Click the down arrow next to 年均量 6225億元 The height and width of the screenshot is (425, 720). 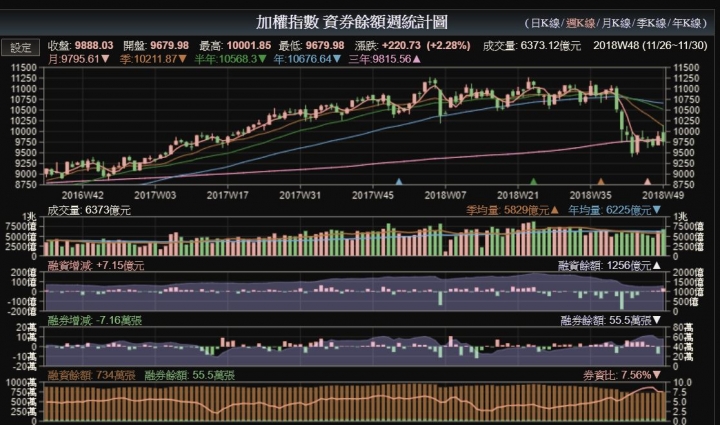point(657,210)
